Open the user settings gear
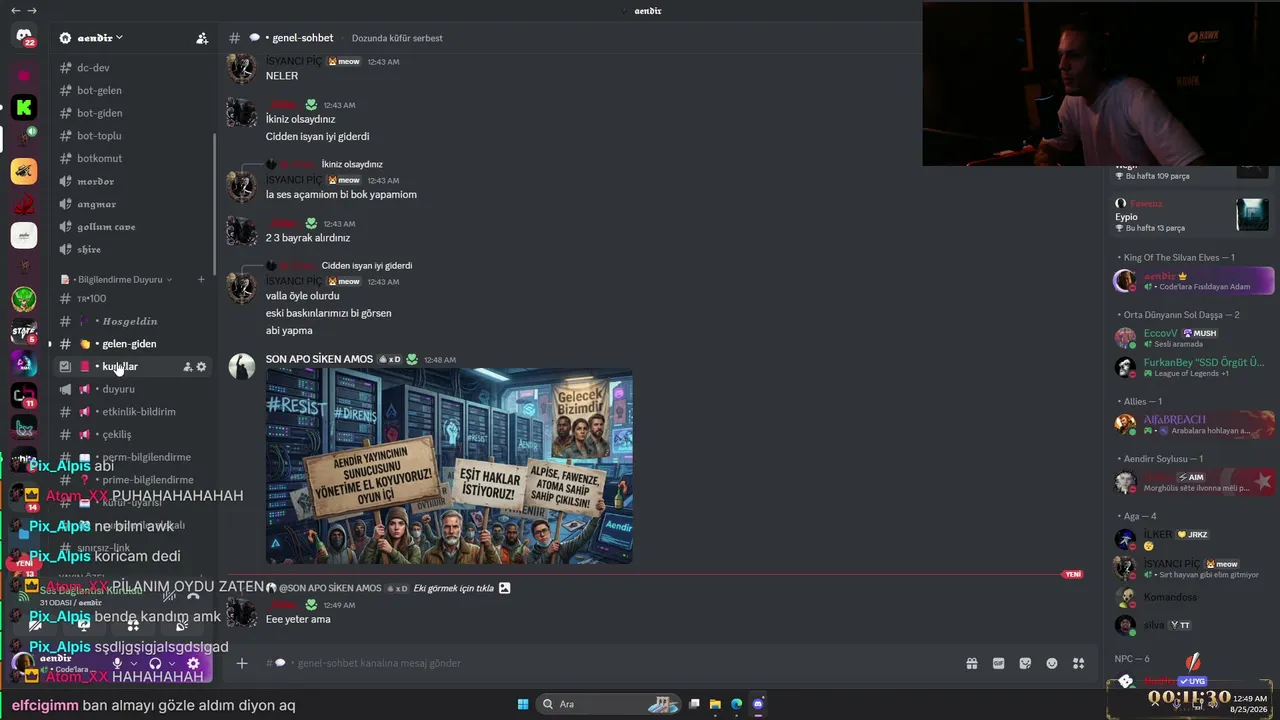The height and width of the screenshot is (720, 1280). [x=193, y=663]
